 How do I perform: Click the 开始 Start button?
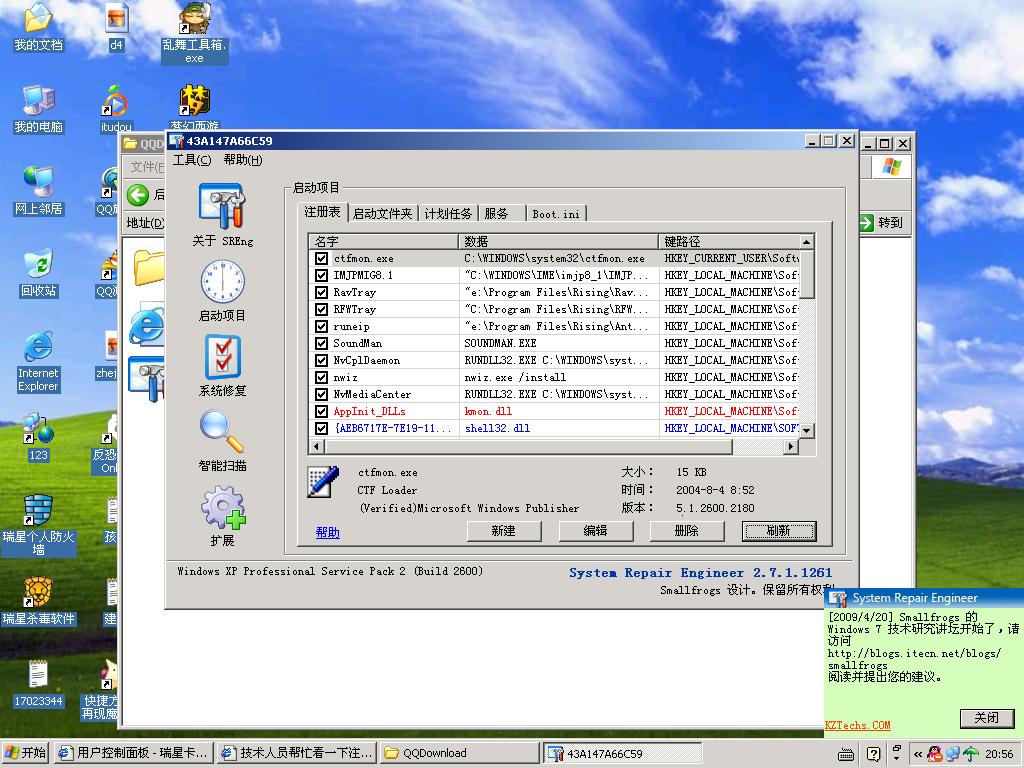tap(25, 753)
